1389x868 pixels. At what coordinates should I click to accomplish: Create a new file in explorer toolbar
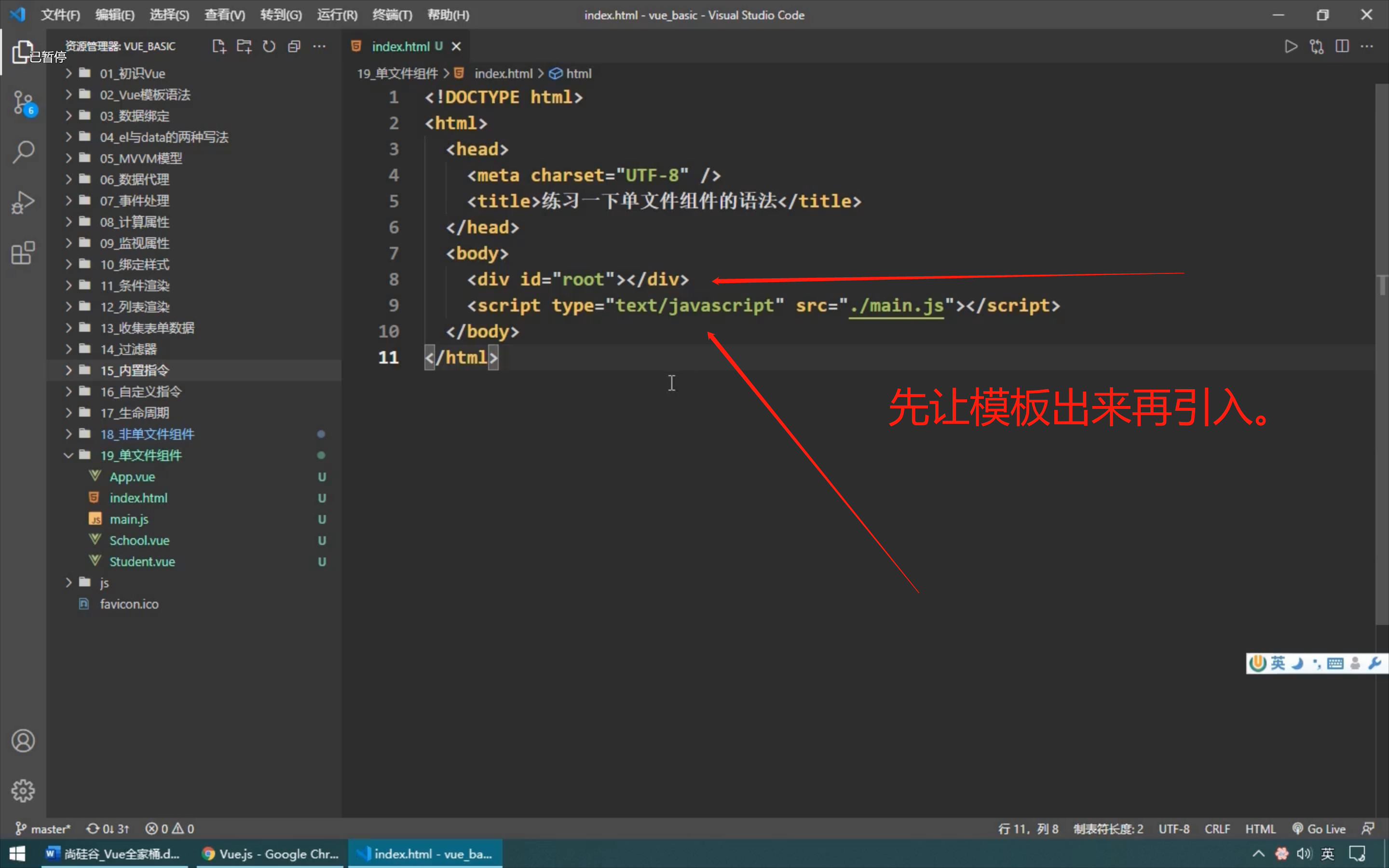[218, 46]
